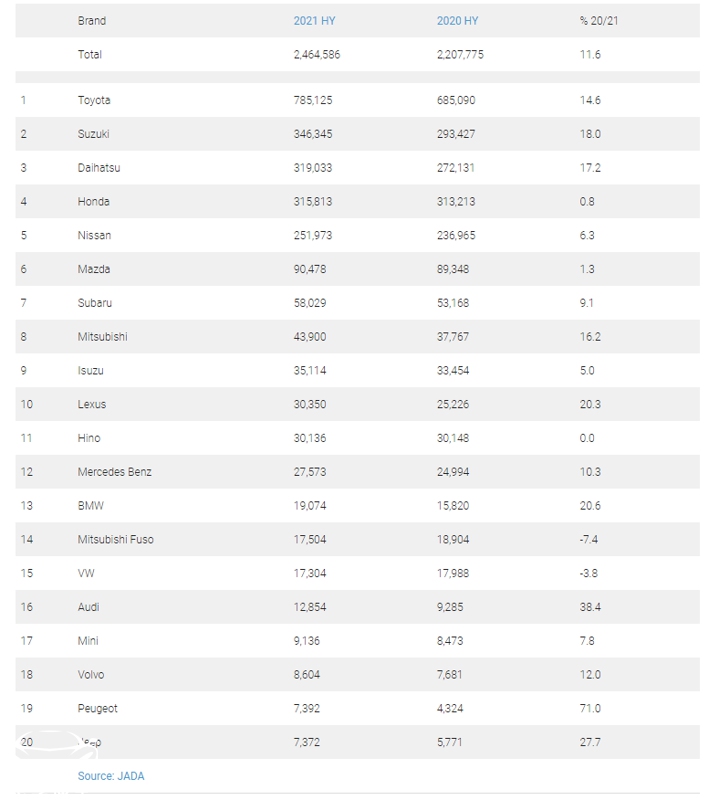Select the Total row value 2,464,586
The height and width of the screenshot is (800, 719).
pyautogui.click(x=317, y=54)
